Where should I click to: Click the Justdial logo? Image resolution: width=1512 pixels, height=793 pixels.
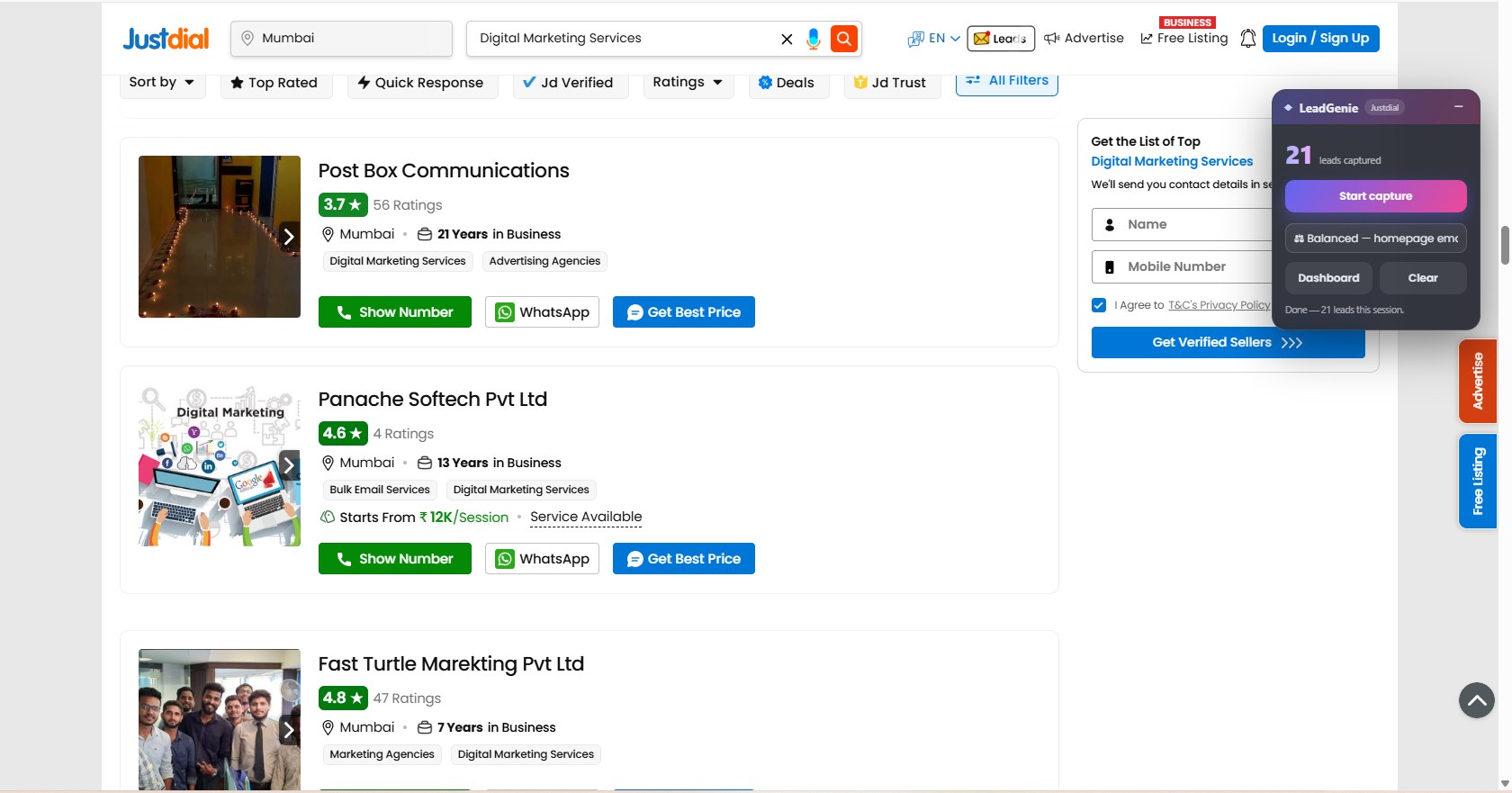coord(166,39)
